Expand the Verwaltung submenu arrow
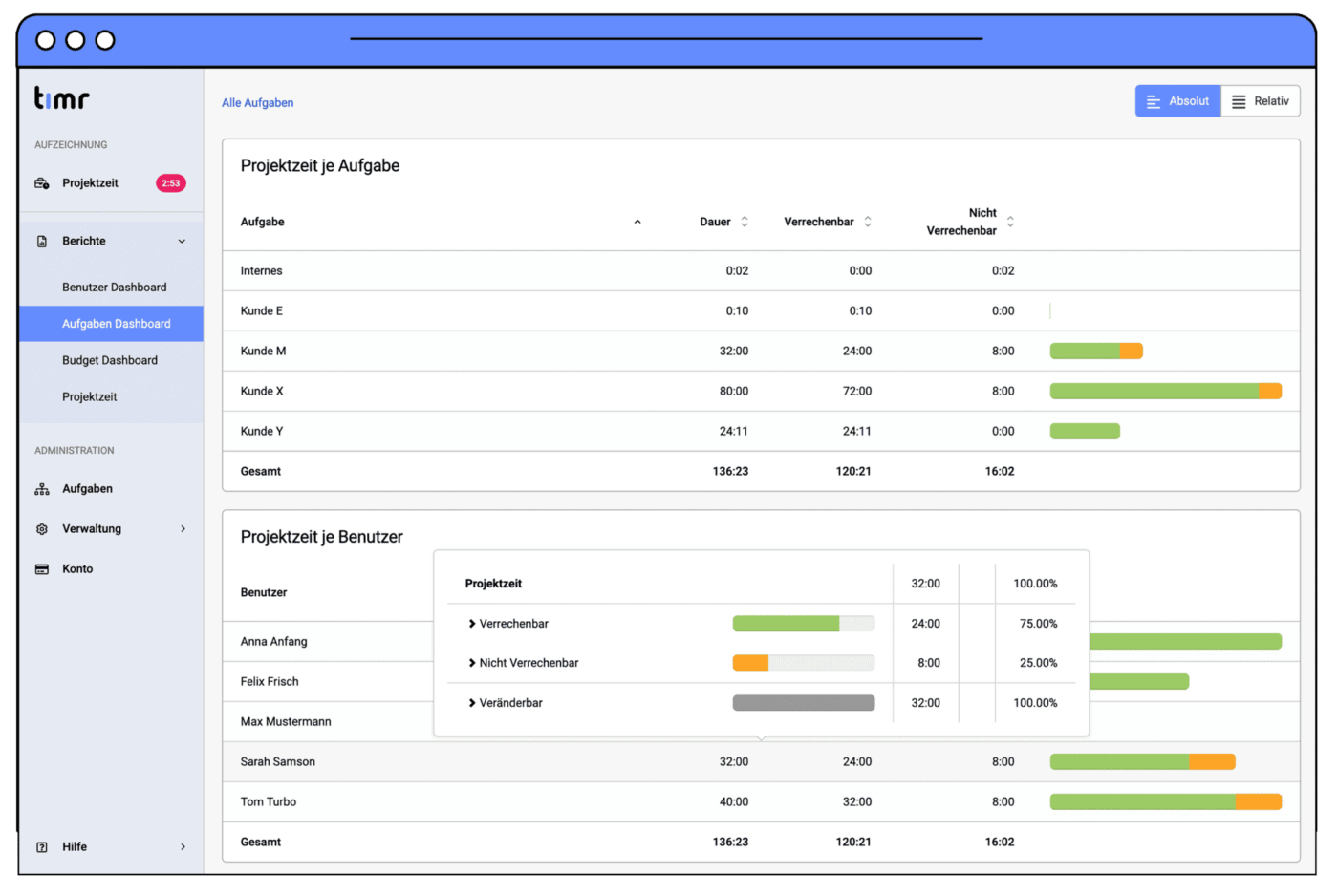This screenshot has width=1338, height=896. coord(183,529)
